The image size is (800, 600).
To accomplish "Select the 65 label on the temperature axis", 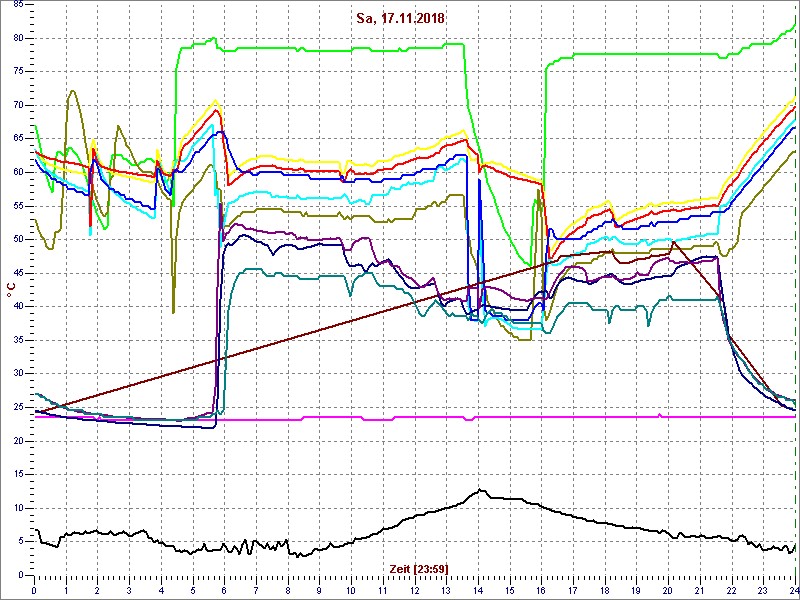I will [17, 139].
